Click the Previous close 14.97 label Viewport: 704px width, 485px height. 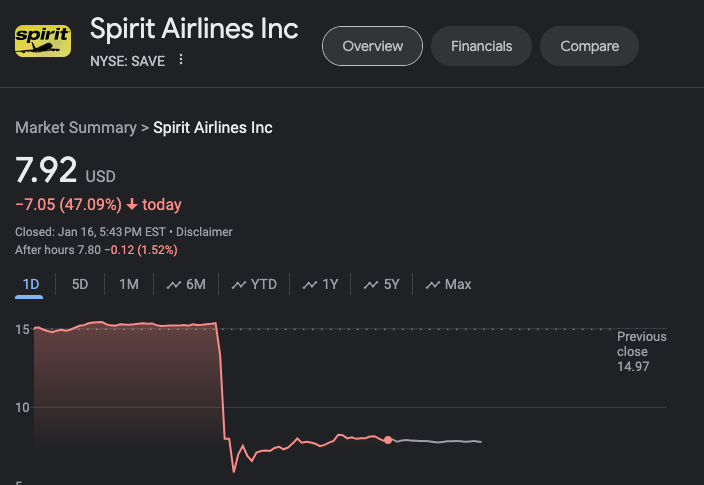pyautogui.click(x=641, y=352)
